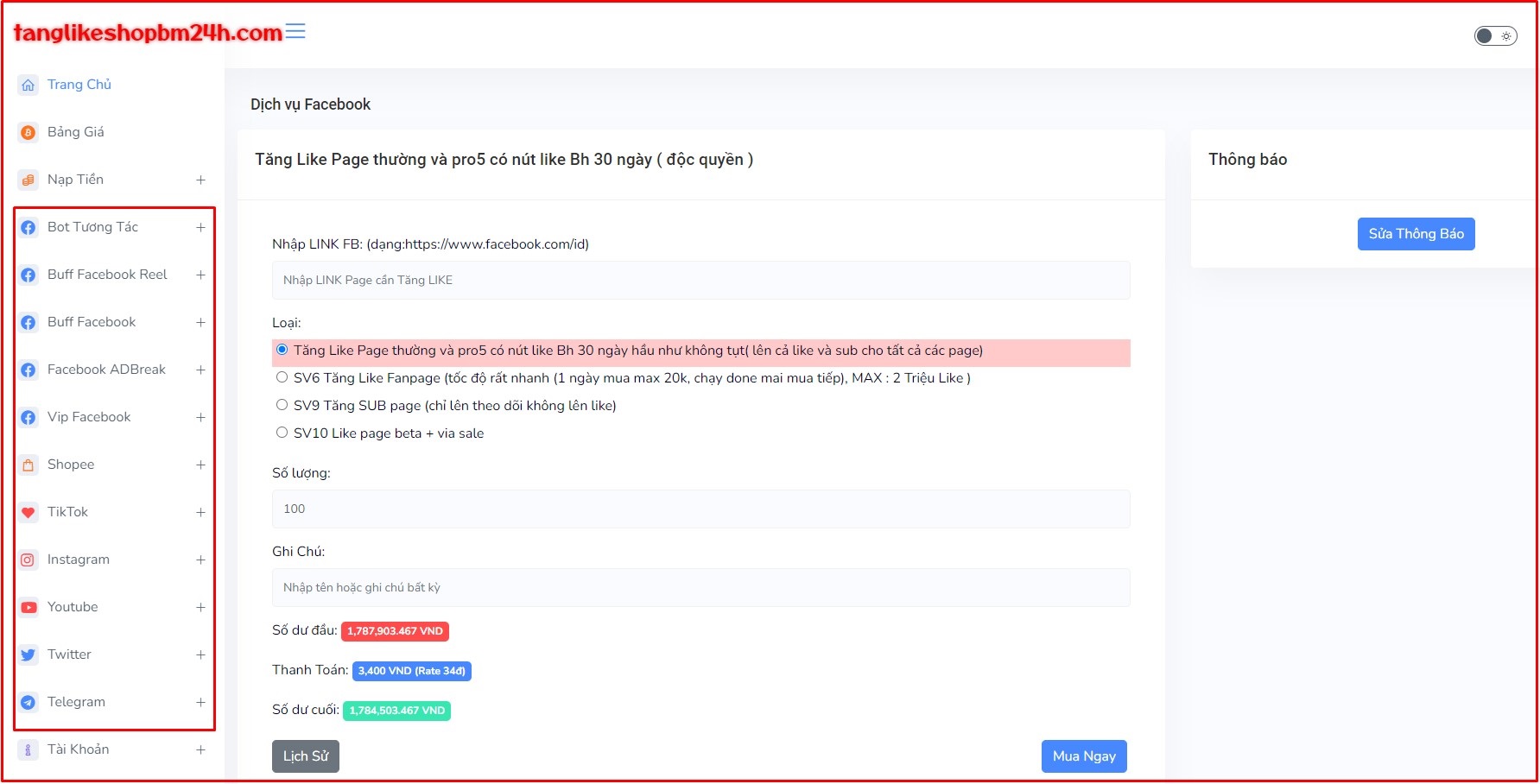
Task: Click the Nhập LINK Page cần Tăng LIKE field
Action: tap(701, 280)
